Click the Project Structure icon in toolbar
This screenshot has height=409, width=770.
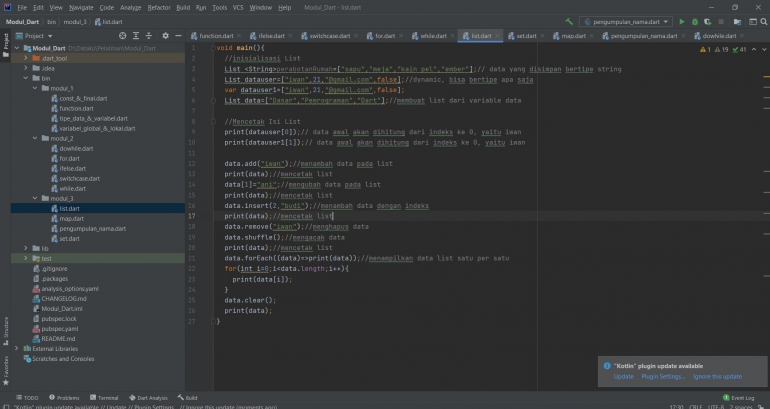point(737,22)
